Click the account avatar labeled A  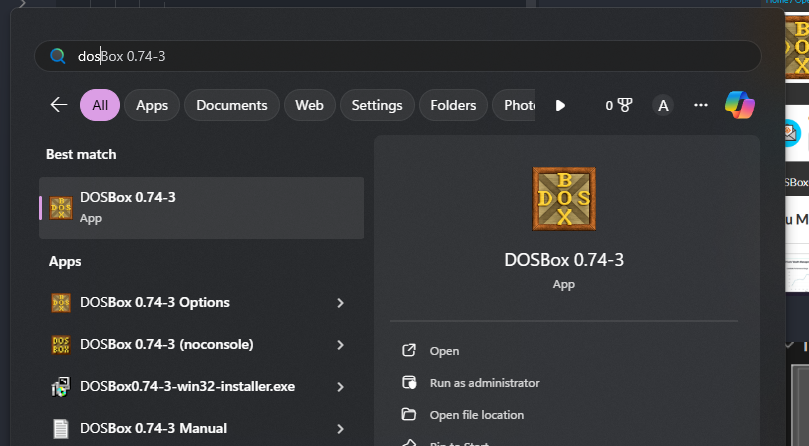tap(662, 105)
